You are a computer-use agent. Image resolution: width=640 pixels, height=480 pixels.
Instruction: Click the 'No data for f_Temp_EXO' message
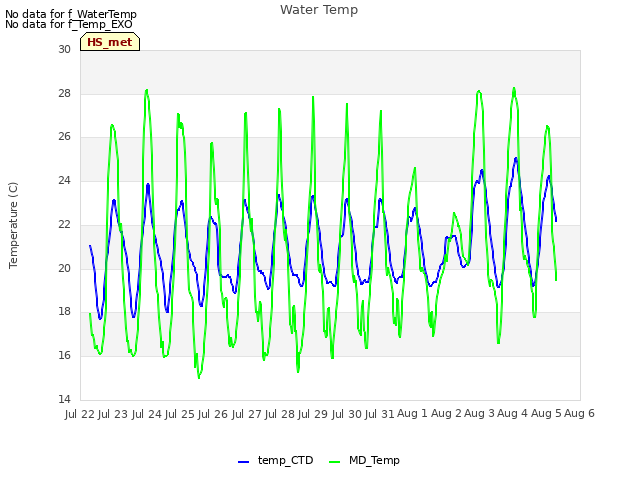point(69,24)
